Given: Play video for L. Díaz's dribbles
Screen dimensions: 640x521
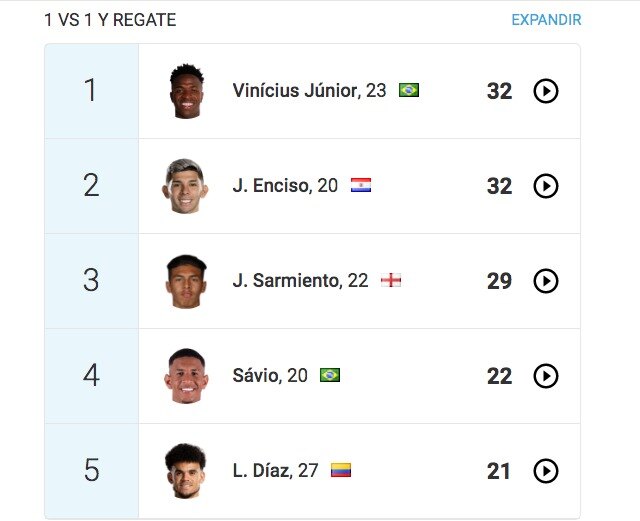Looking at the screenshot, I should pyautogui.click(x=546, y=471).
